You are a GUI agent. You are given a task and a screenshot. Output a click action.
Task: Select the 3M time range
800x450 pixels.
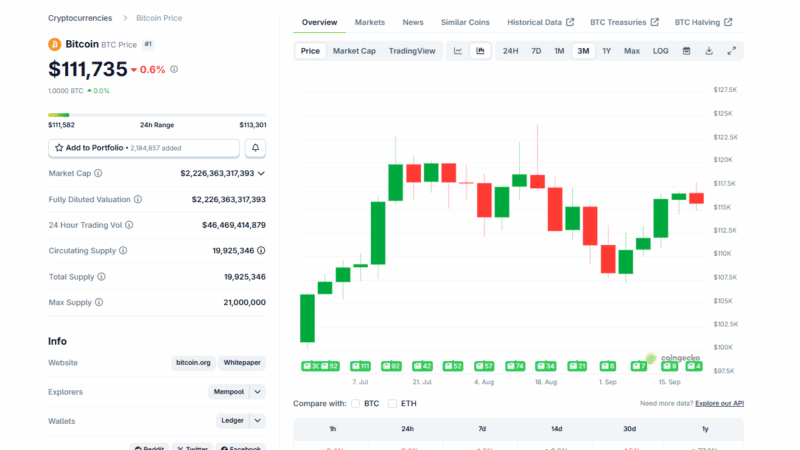click(x=583, y=51)
